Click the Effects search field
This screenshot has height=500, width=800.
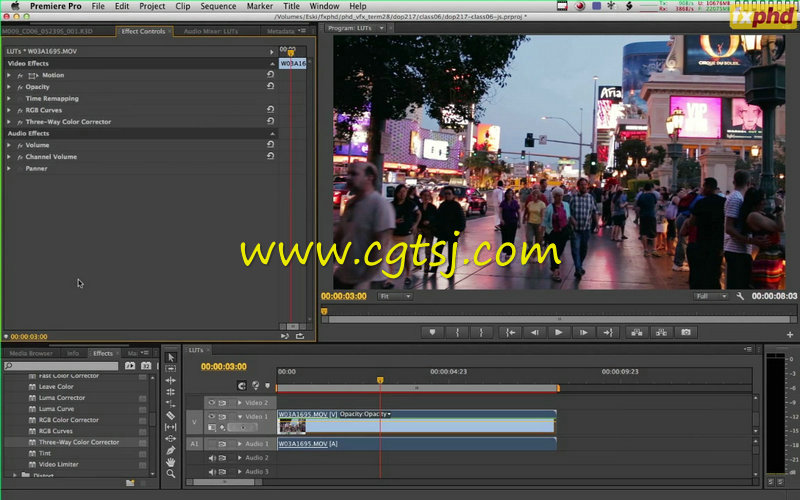tap(61, 366)
